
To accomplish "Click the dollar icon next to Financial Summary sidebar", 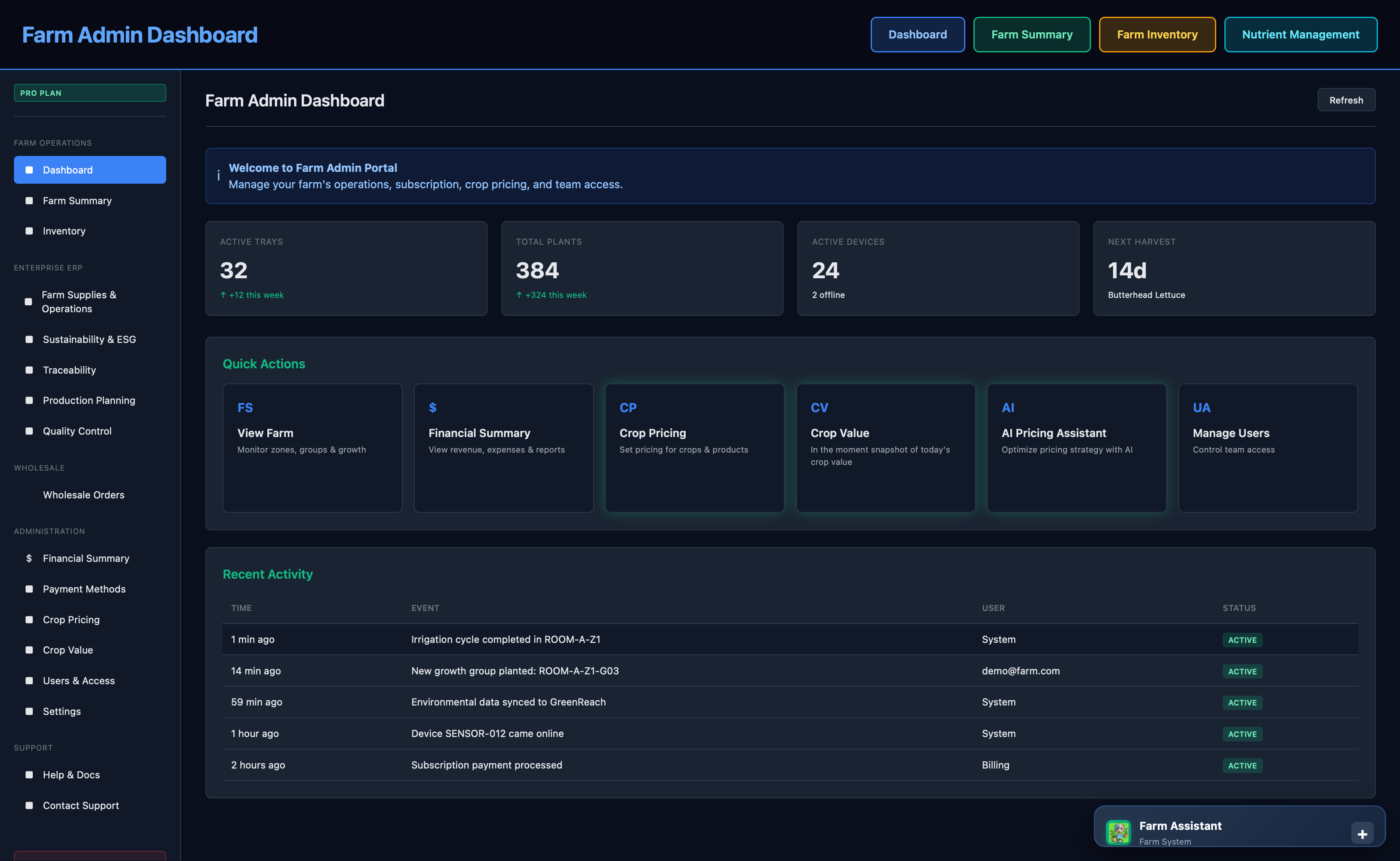I will [29, 558].
